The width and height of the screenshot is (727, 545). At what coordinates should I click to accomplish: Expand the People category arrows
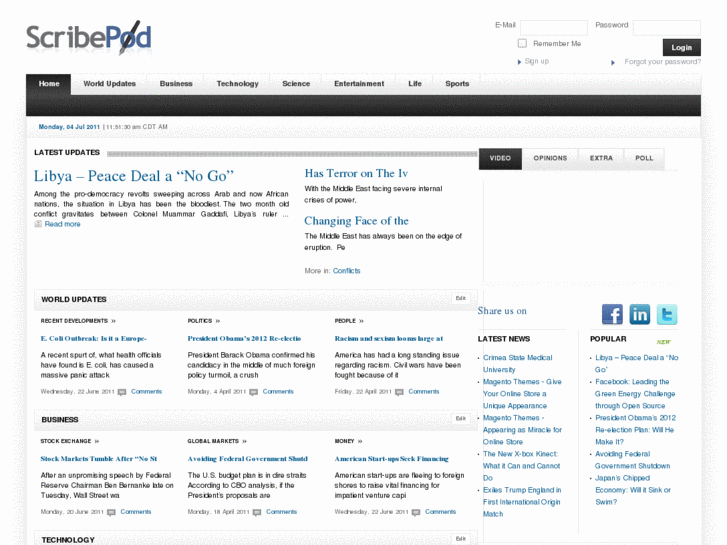pos(361,321)
